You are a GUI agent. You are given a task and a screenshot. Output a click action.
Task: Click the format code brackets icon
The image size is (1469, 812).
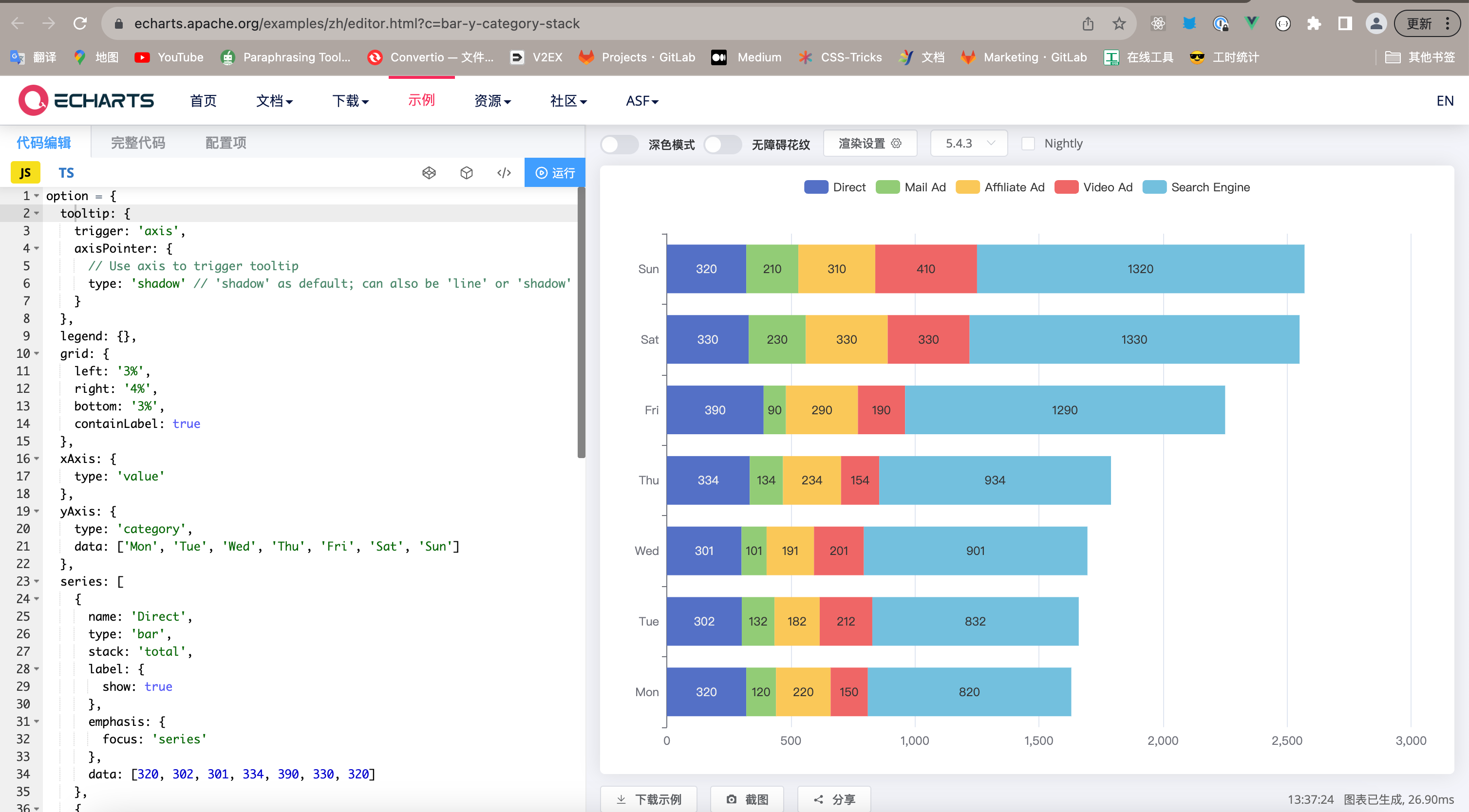click(x=504, y=173)
